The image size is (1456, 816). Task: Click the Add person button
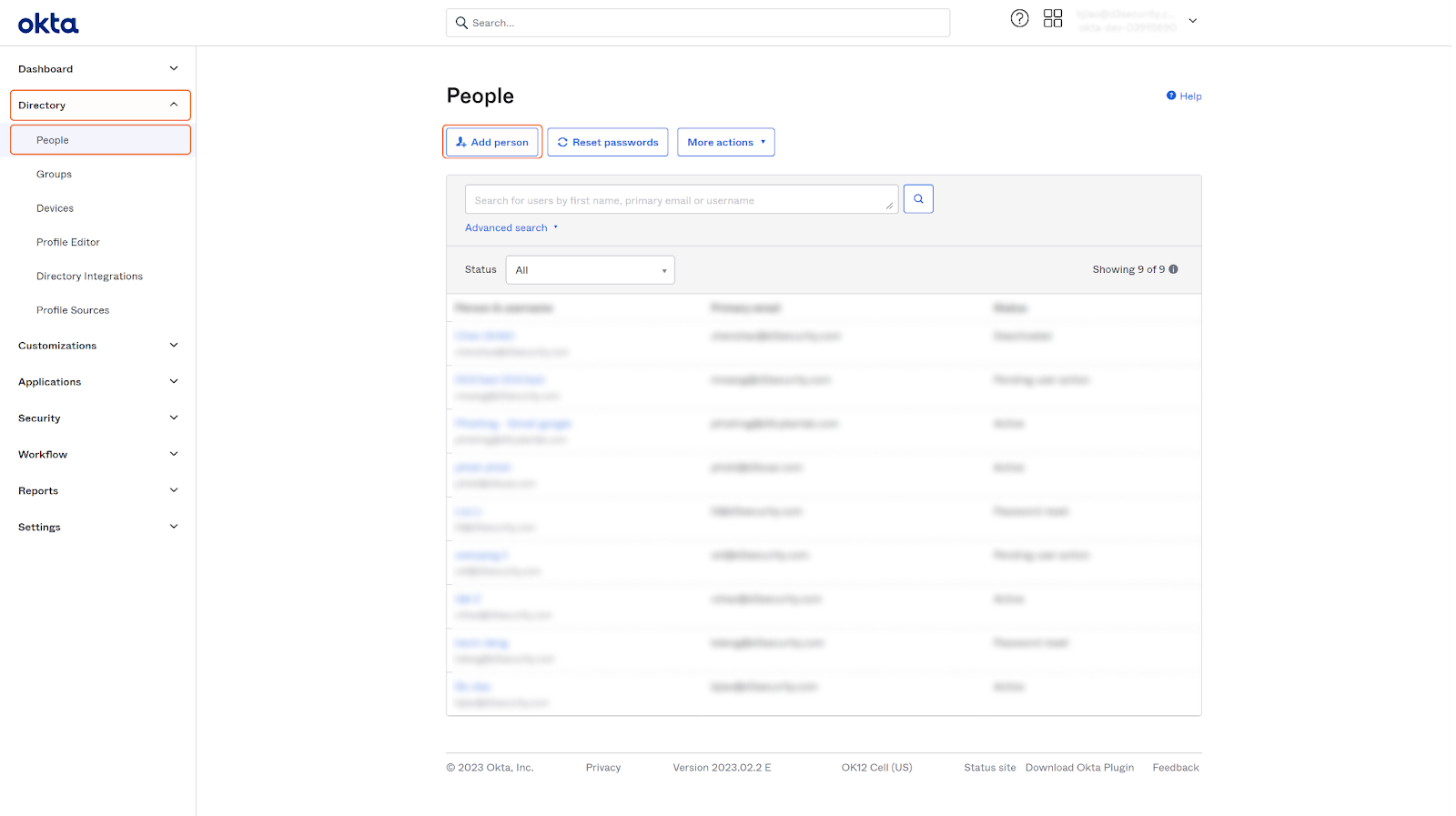[x=492, y=143]
